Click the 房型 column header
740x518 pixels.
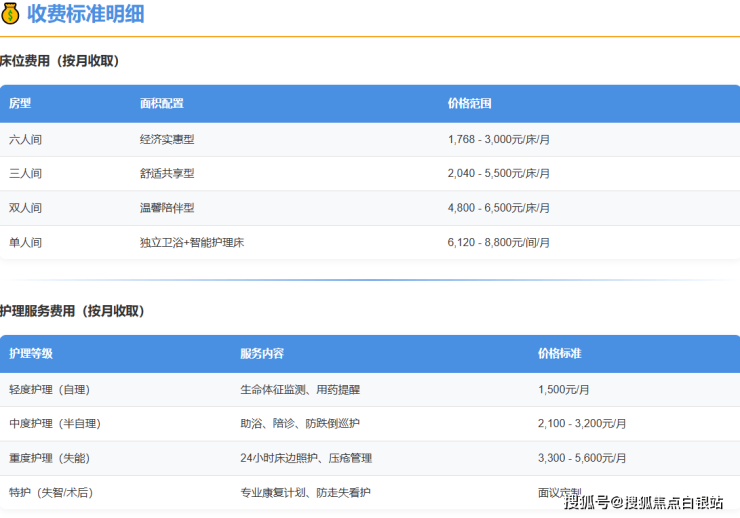tap(20, 104)
